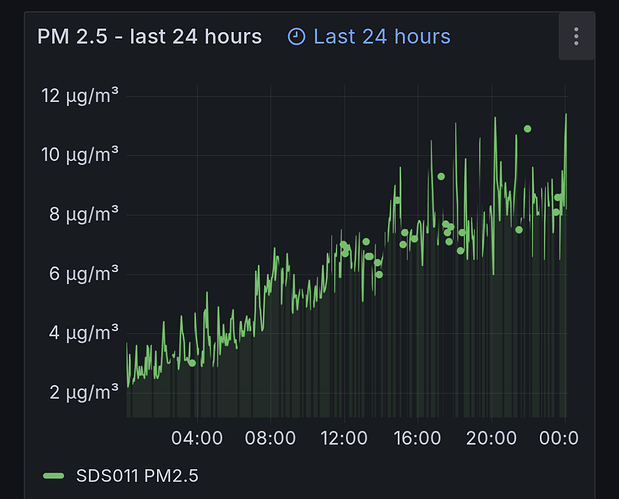This screenshot has width=619, height=499.
Task: Click the 6 µg/m³ y-axis label
Action: (83, 273)
